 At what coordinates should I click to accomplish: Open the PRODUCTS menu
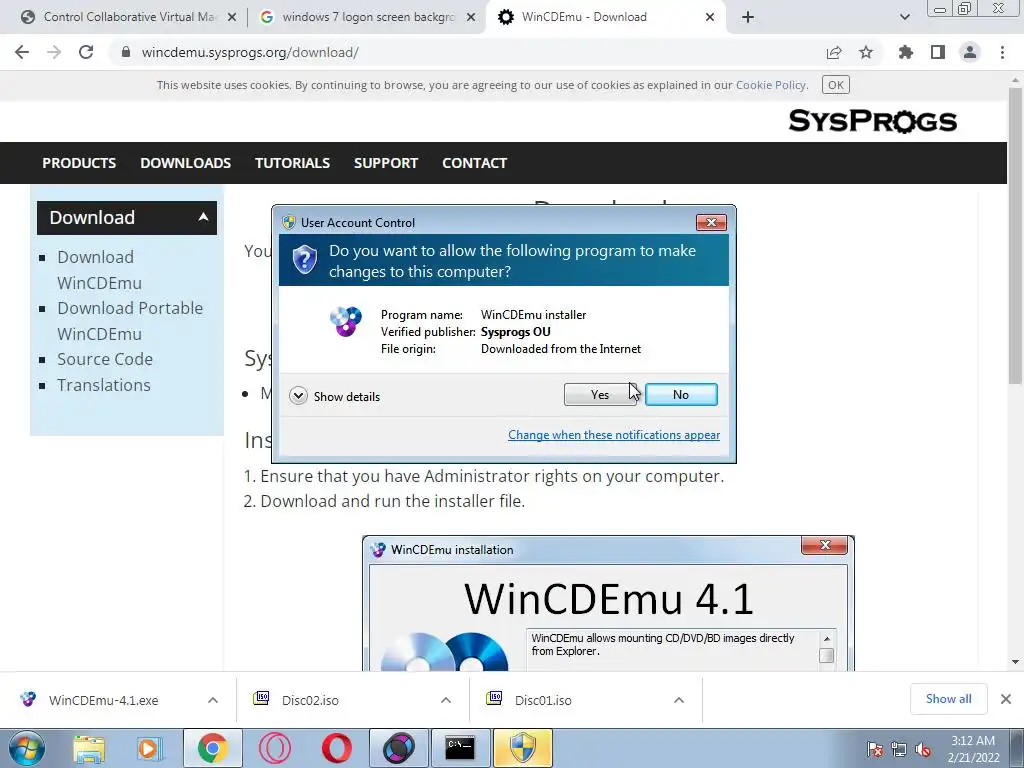click(79, 163)
